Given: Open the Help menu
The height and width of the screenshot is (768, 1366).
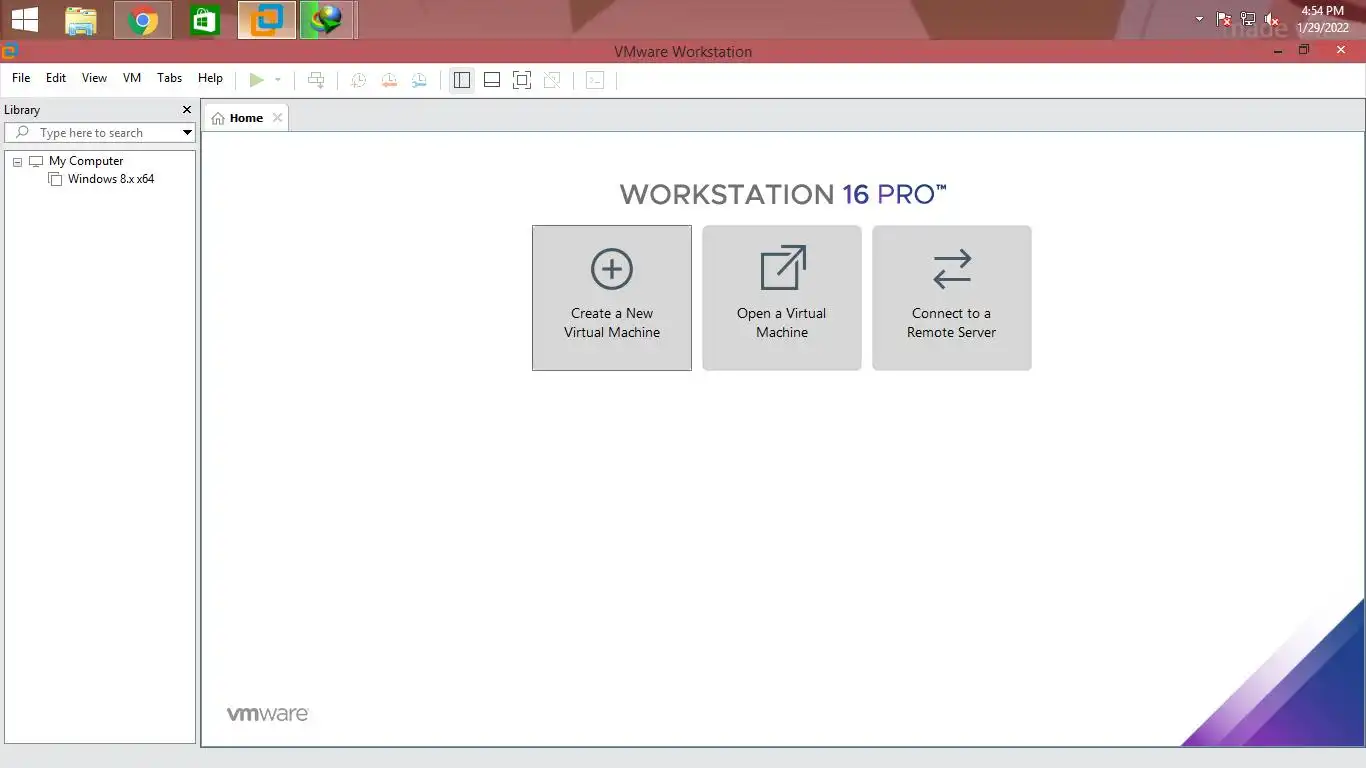Looking at the screenshot, I should click(210, 78).
